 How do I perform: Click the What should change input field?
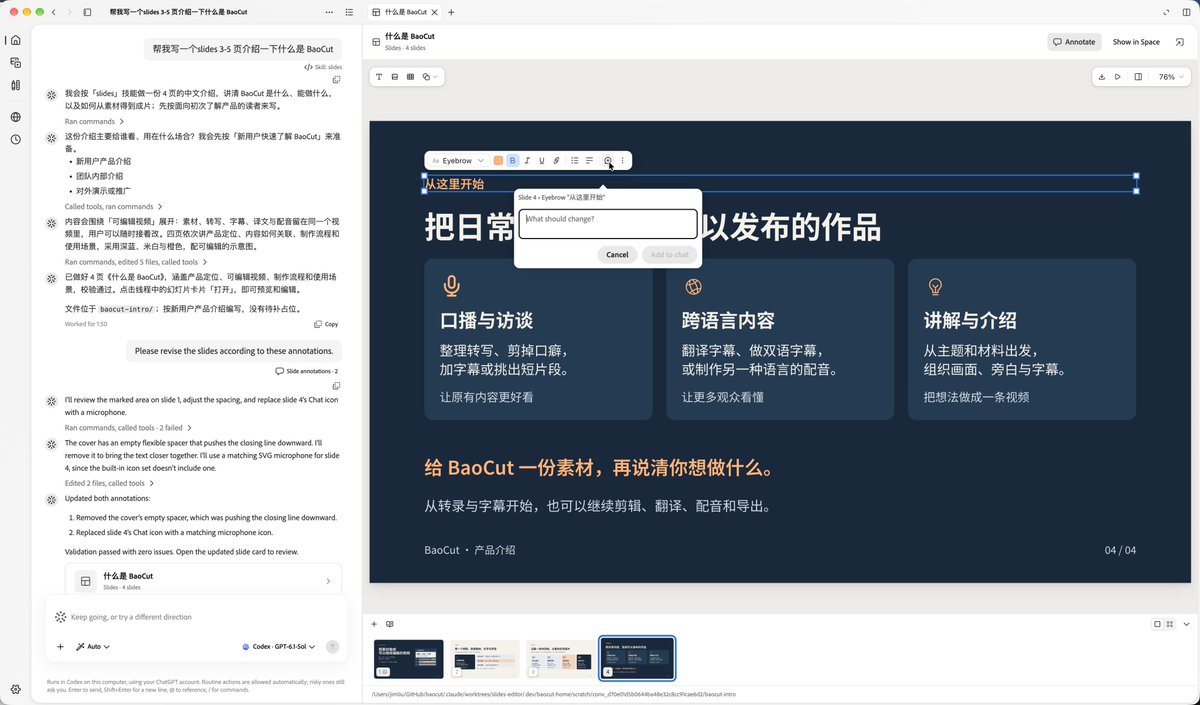coord(607,223)
